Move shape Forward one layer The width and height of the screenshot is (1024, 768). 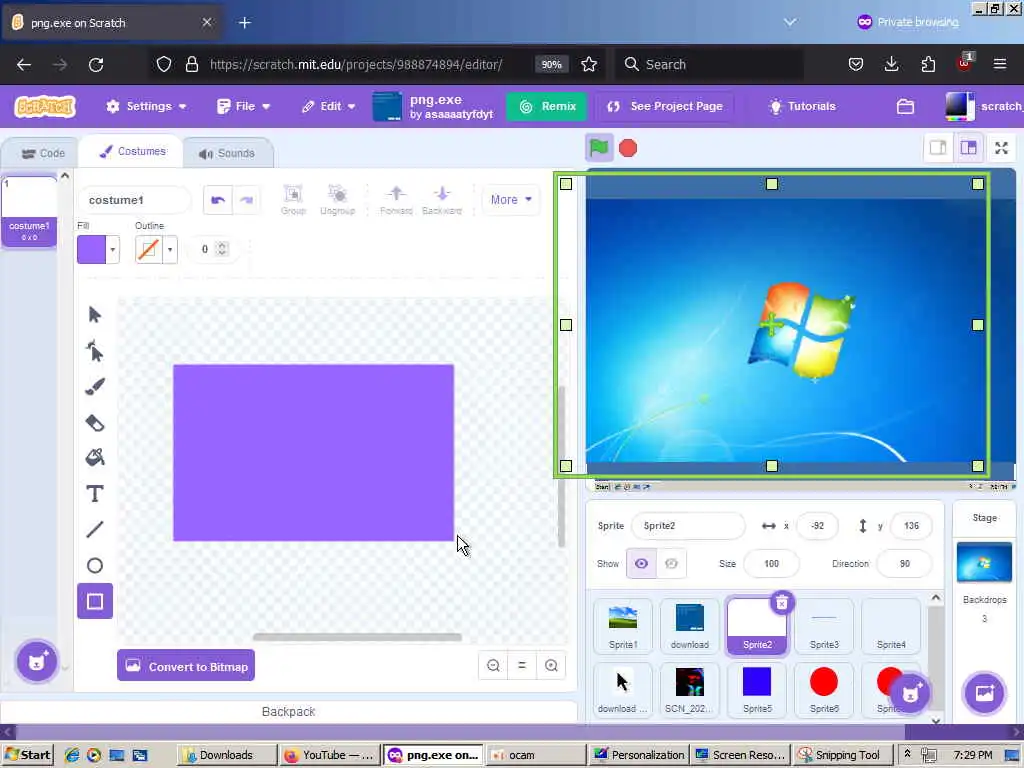[396, 200]
